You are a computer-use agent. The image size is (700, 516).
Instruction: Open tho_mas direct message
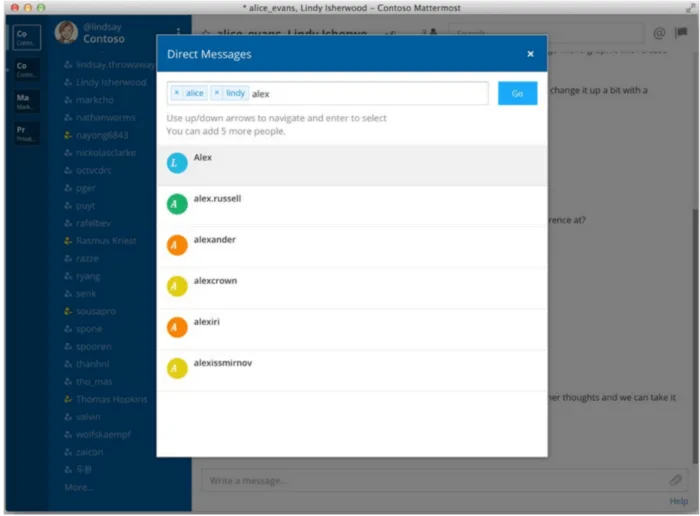(x=88, y=382)
